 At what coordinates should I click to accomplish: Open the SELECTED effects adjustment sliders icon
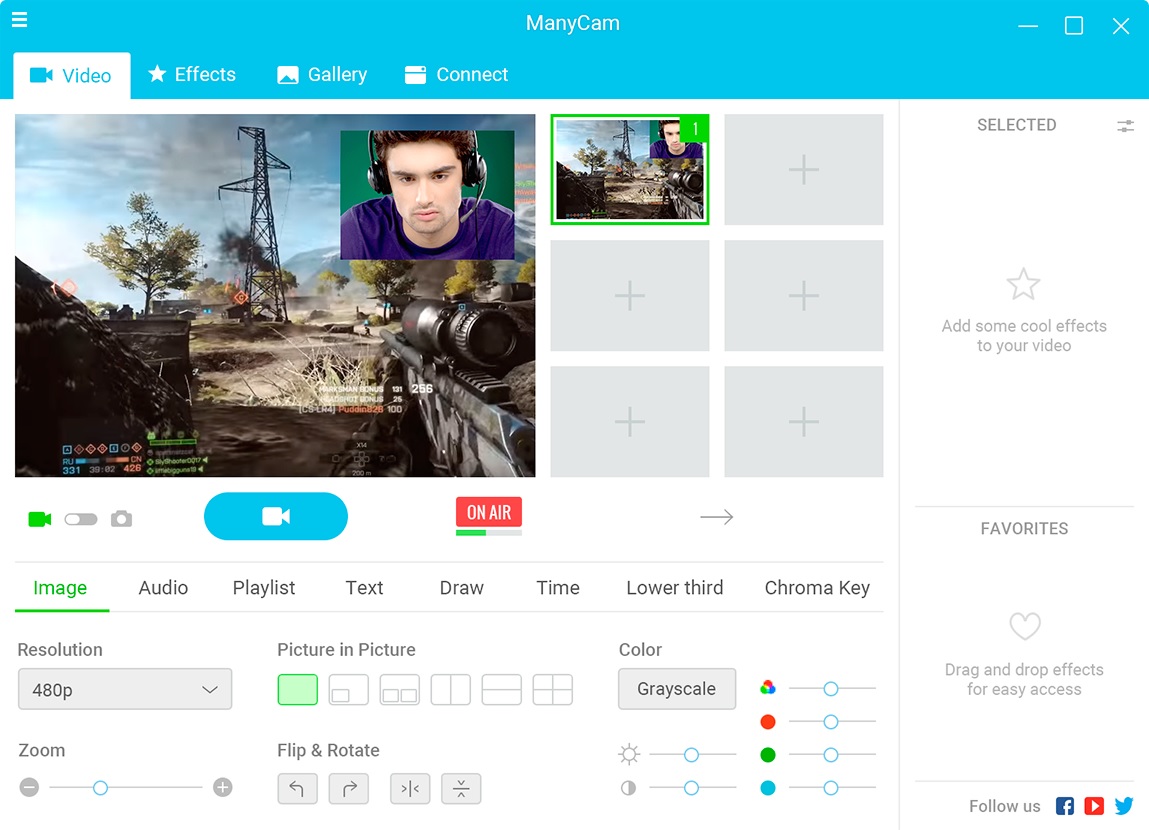[1126, 126]
